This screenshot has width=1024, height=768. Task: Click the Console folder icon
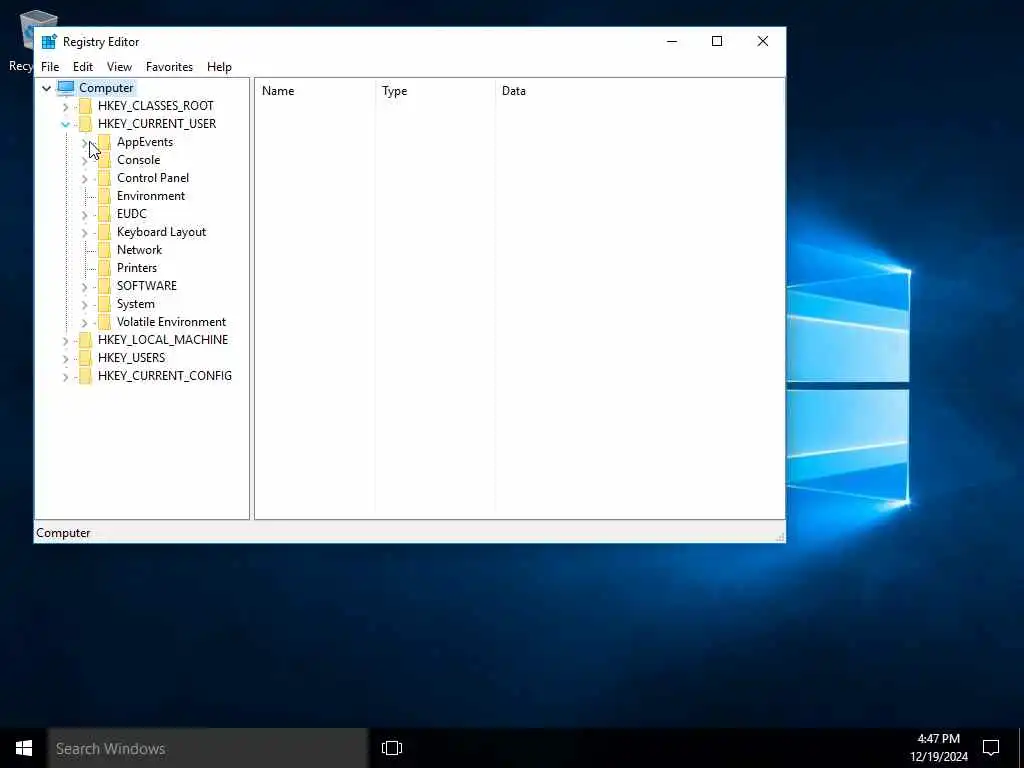[x=104, y=160]
